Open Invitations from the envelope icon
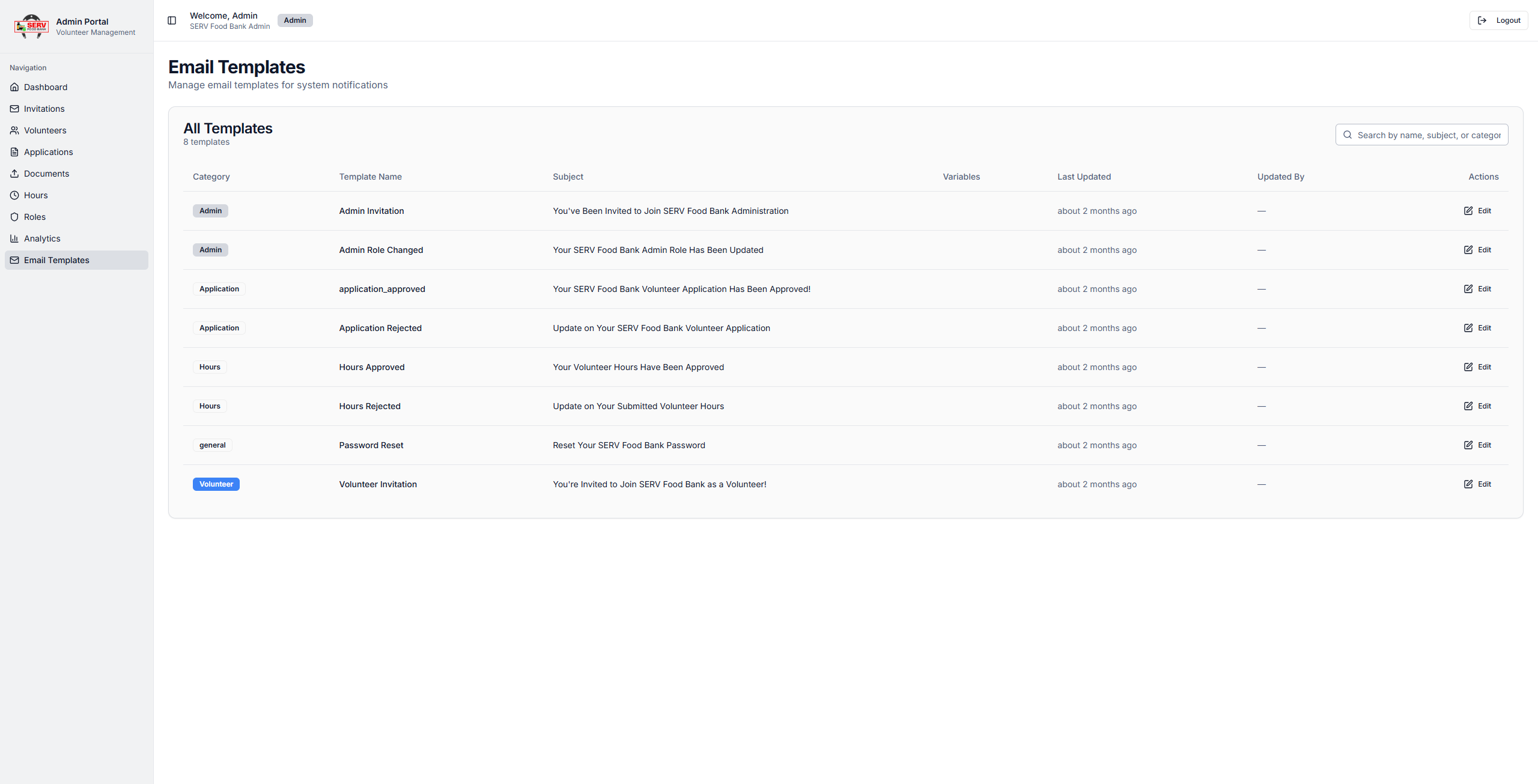 click(x=14, y=109)
